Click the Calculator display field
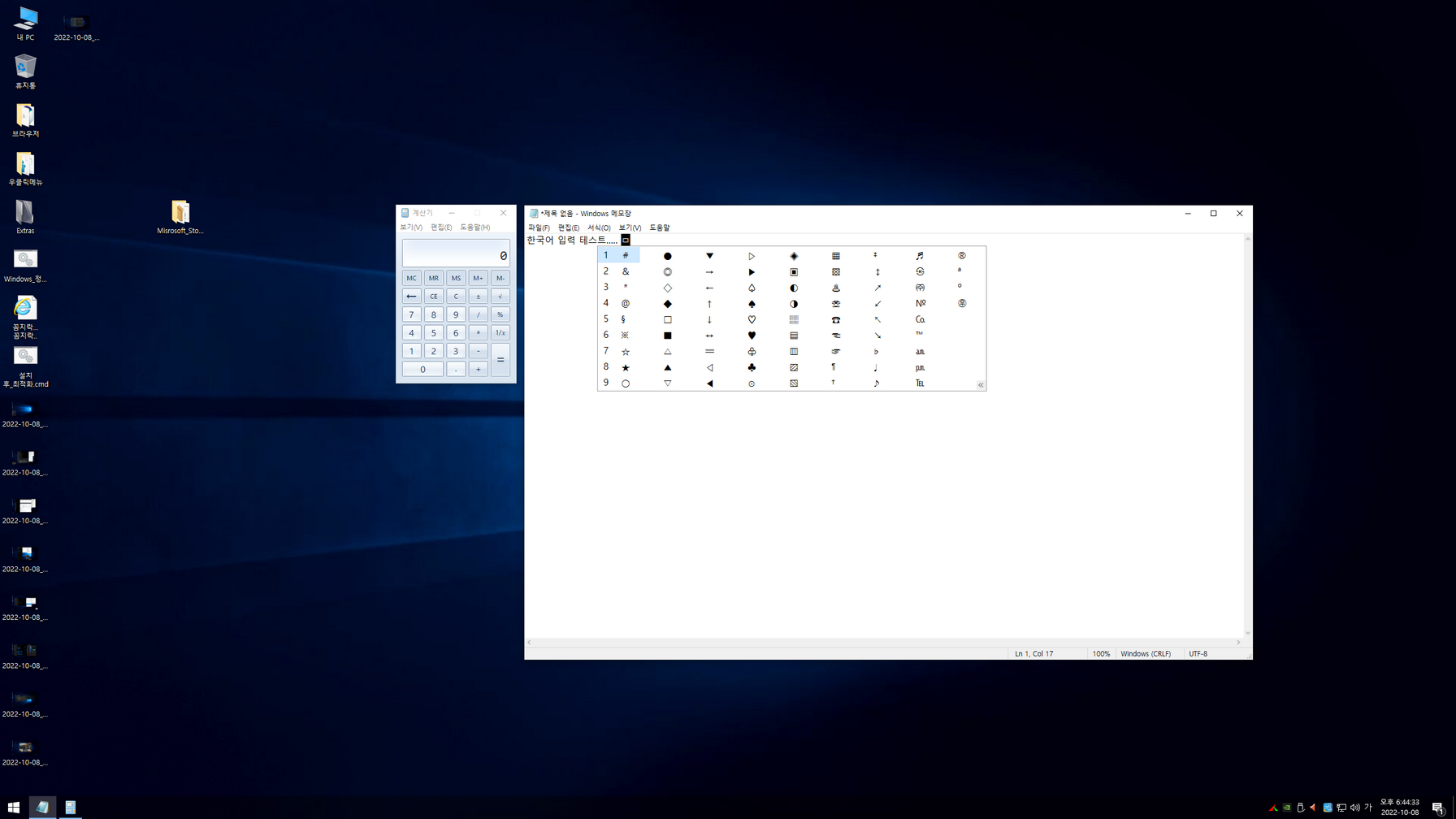The image size is (1456, 819). point(456,253)
